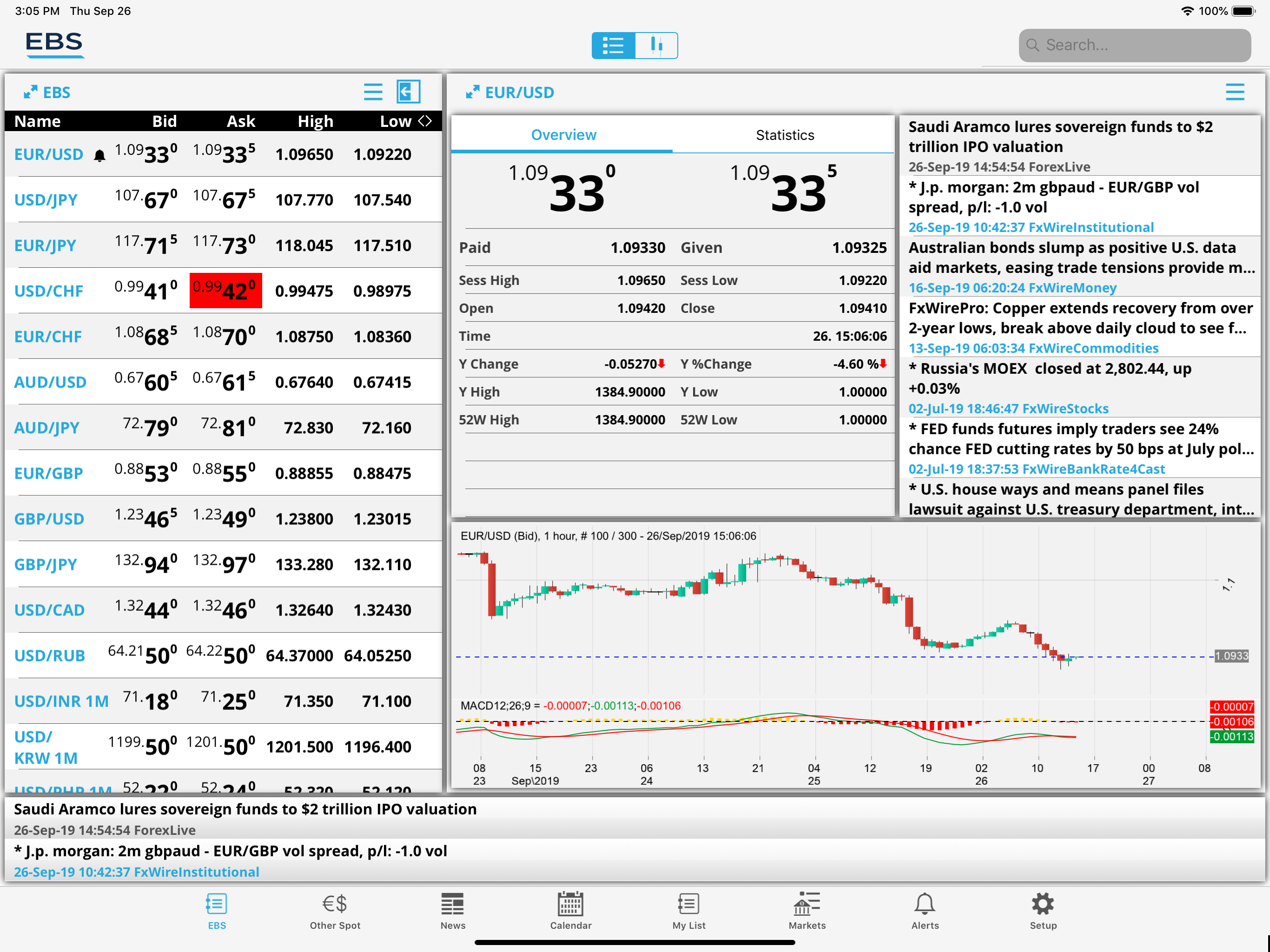Open the U.S. house ways and means headline
1270x952 pixels.
pos(1080,498)
